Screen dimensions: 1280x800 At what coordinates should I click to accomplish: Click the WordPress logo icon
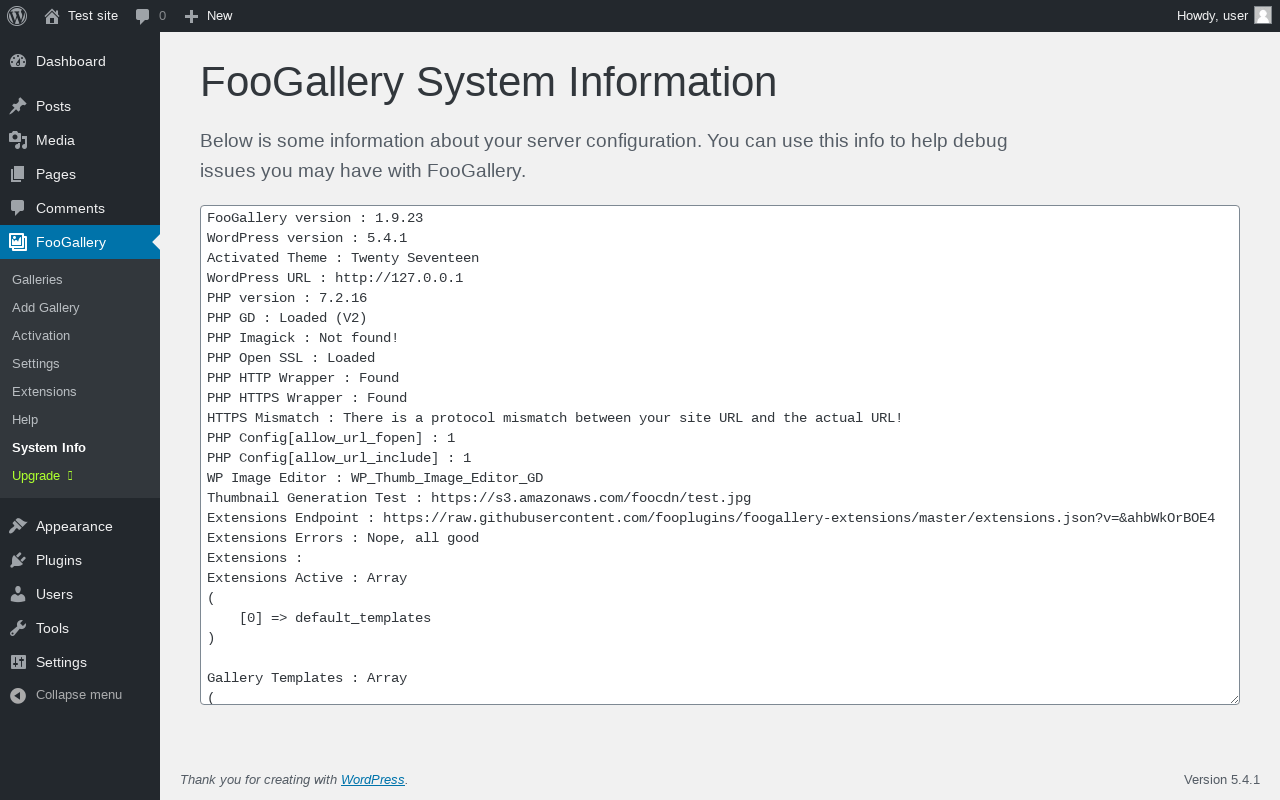(17, 16)
